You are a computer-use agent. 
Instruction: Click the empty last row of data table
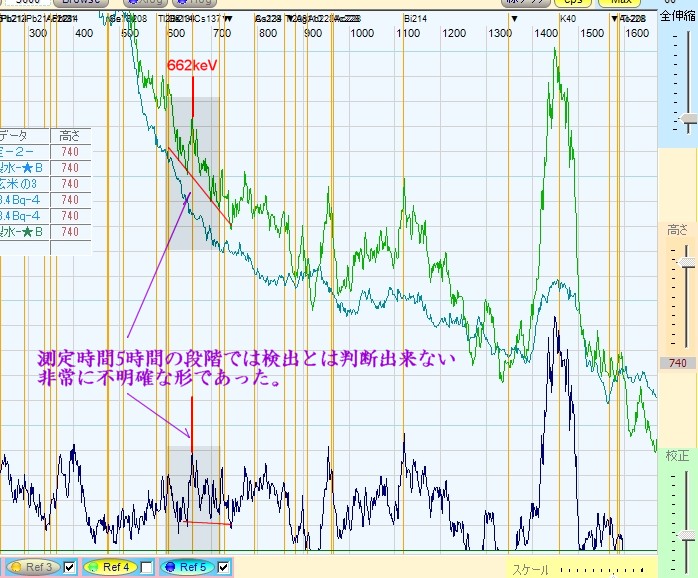point(45,248)
